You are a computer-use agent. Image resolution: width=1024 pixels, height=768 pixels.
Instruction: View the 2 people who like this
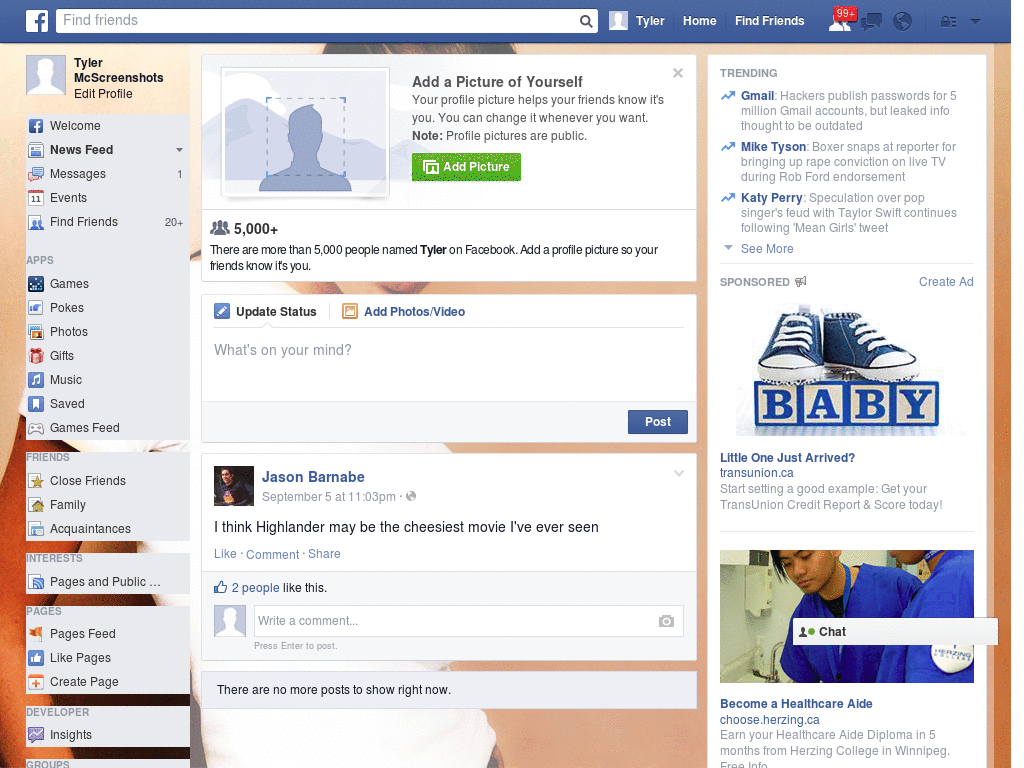click(255, 588)
